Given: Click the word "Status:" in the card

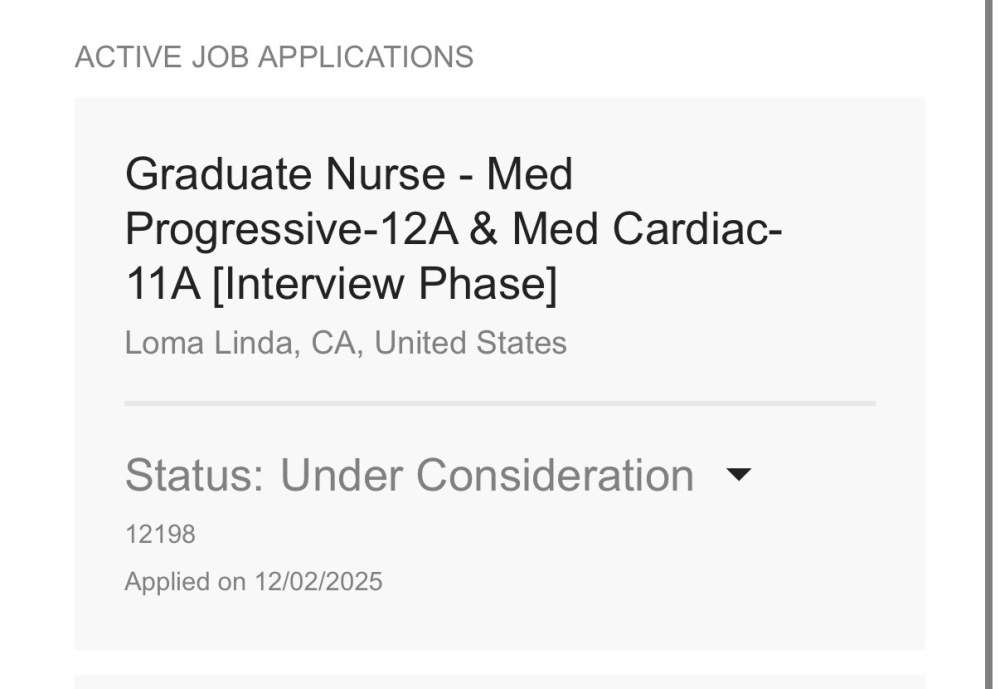Looking at the screenshot, I should click(x=195, y=475).
